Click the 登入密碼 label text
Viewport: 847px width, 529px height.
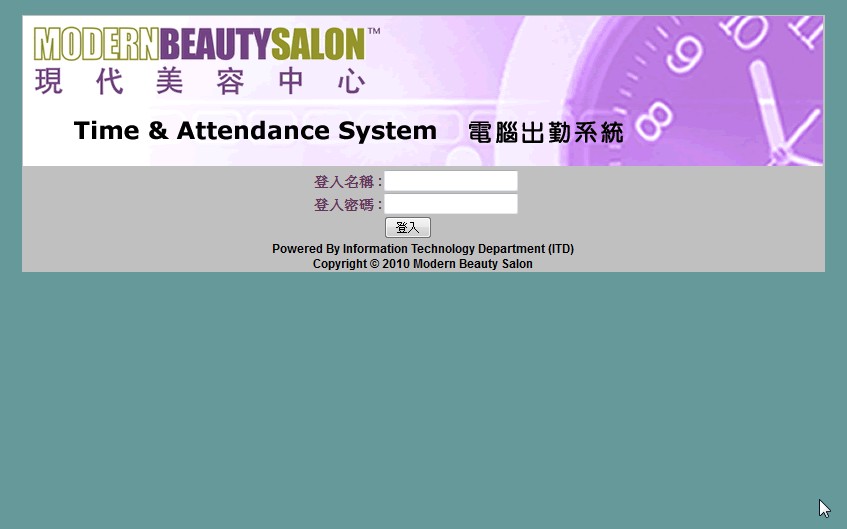point(348,205)
